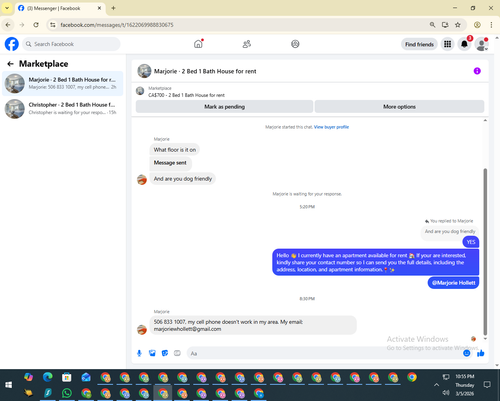Click the address bar URL
This screenshot has height=401, width=500.
[117, 25]
